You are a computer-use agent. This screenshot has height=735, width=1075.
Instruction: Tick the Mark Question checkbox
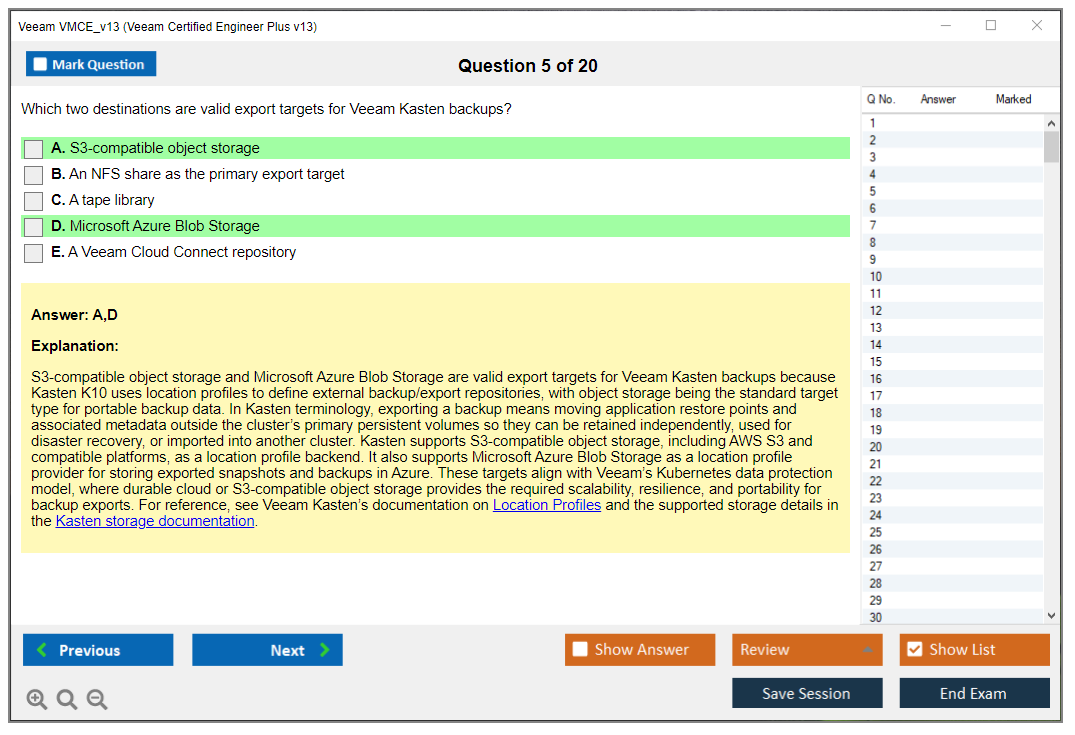(x=40, y=64)
